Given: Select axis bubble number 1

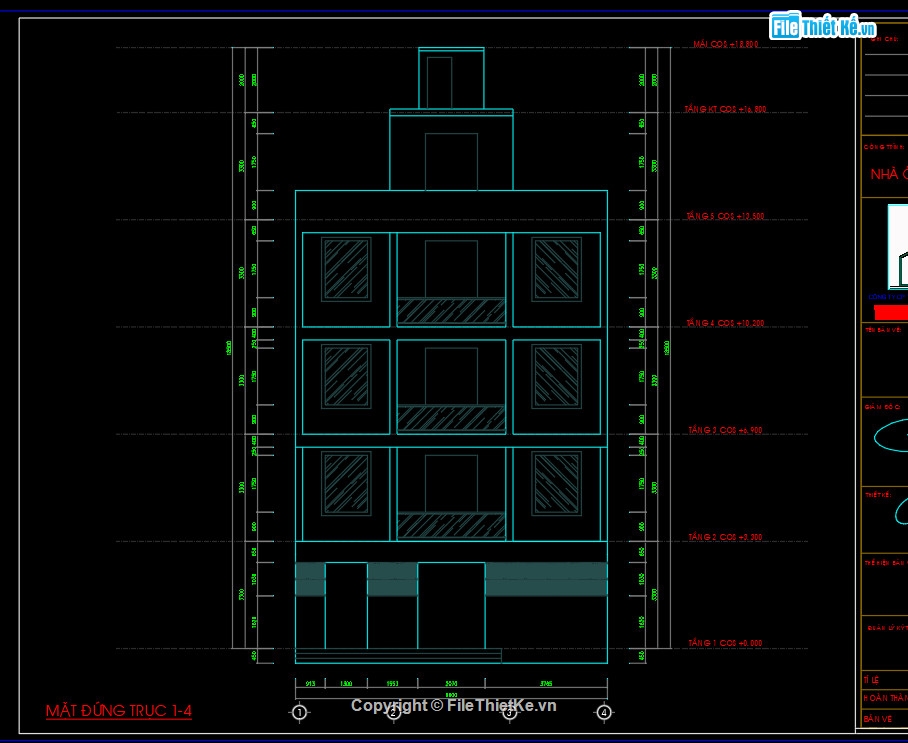Looking at the screenshot, I should (299, 712).
